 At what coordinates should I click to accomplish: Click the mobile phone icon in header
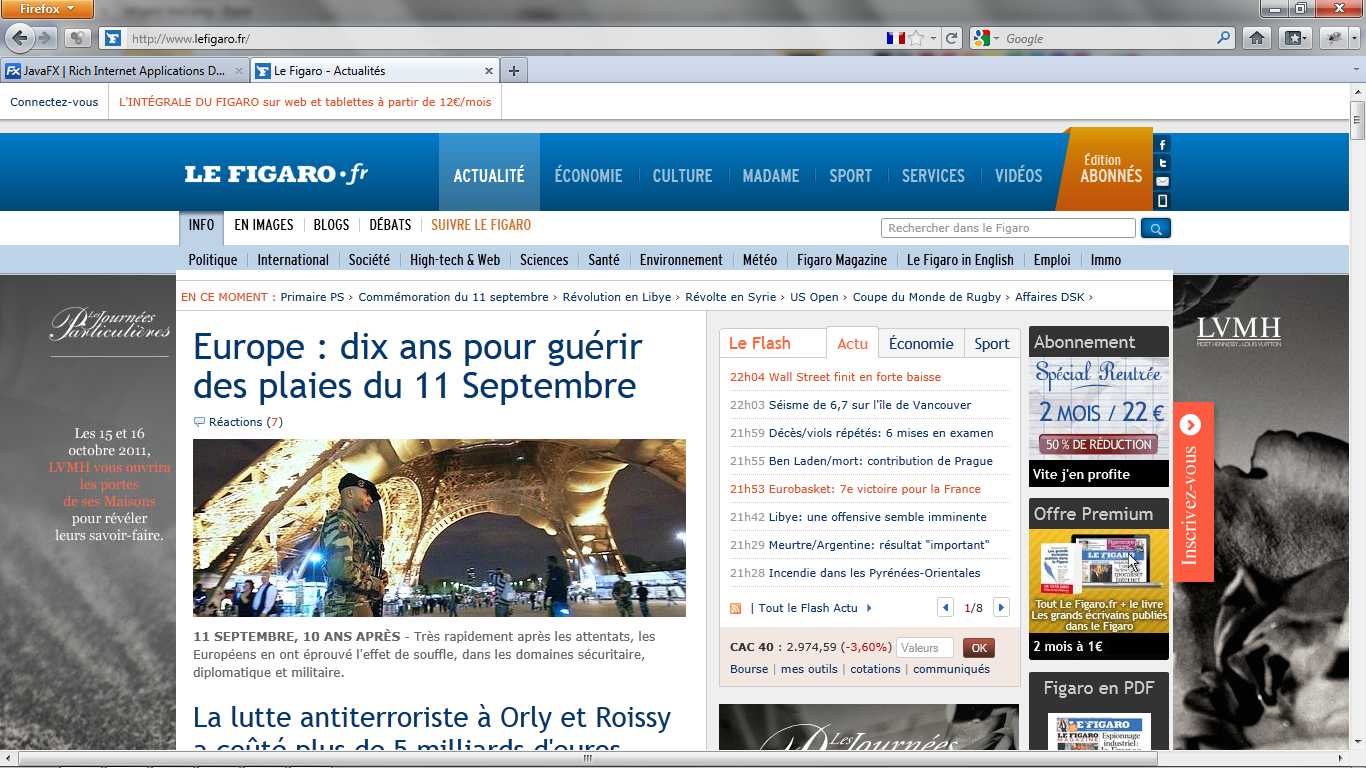point(1162,200)
